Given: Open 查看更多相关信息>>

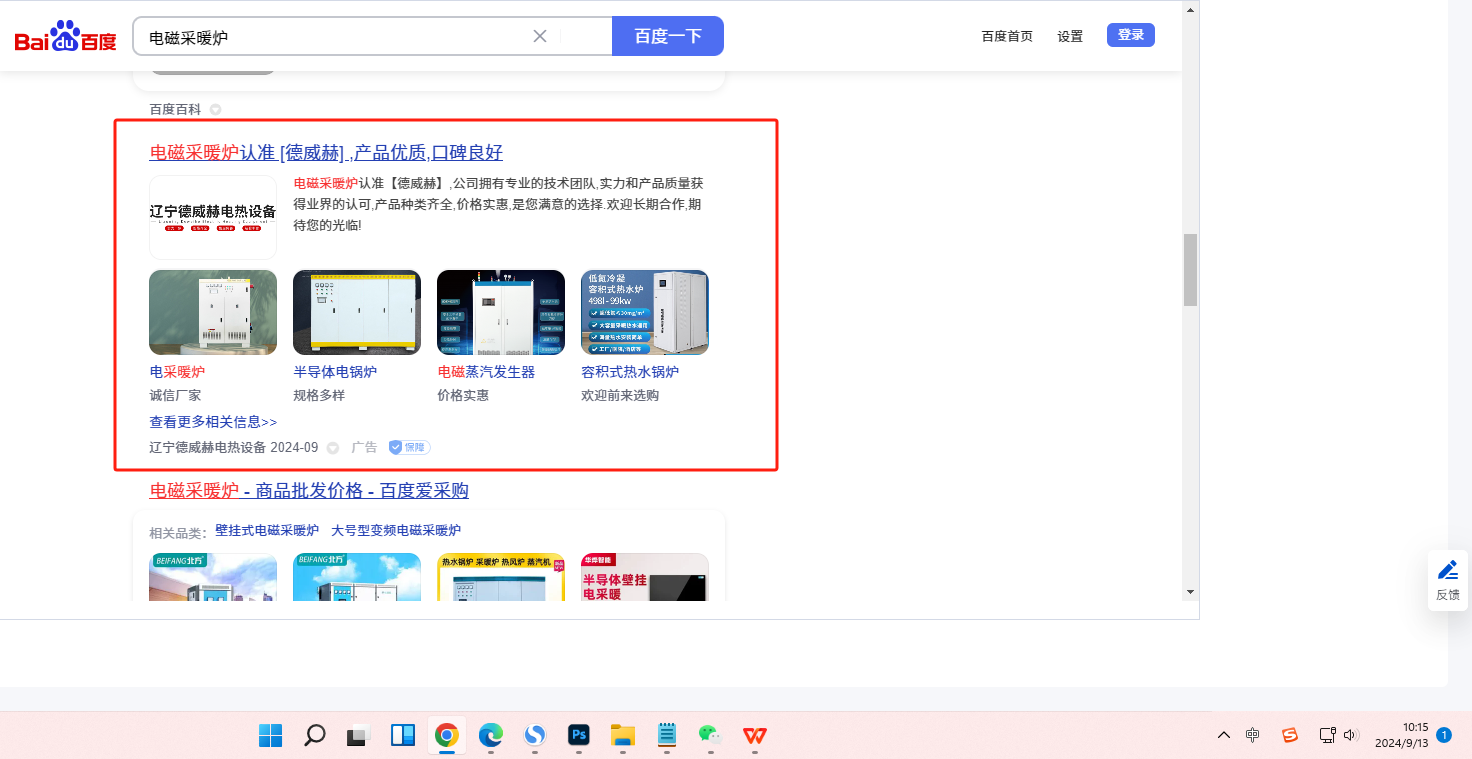Looking at the screenshot, I should tap(213, 422).
